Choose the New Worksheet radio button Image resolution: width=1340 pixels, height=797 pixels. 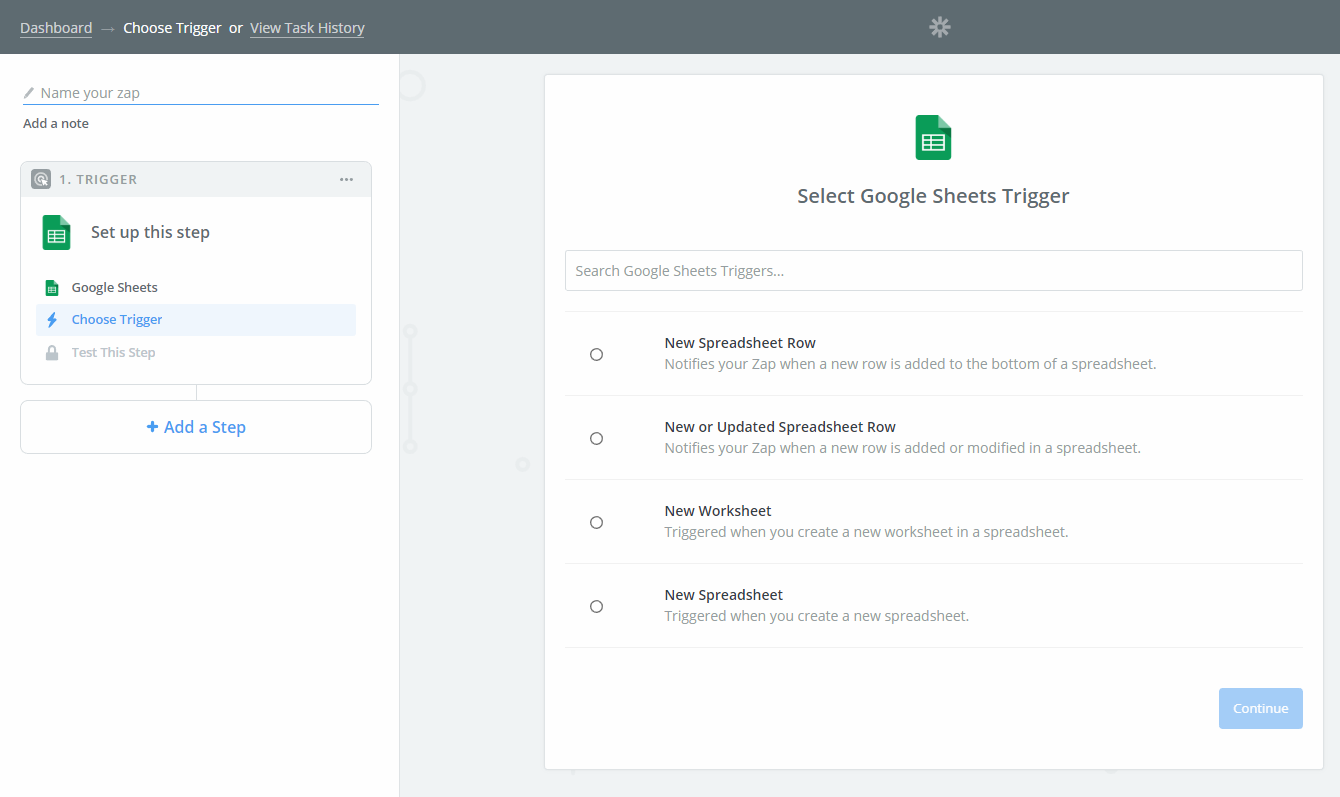click(x=596, y=522)
